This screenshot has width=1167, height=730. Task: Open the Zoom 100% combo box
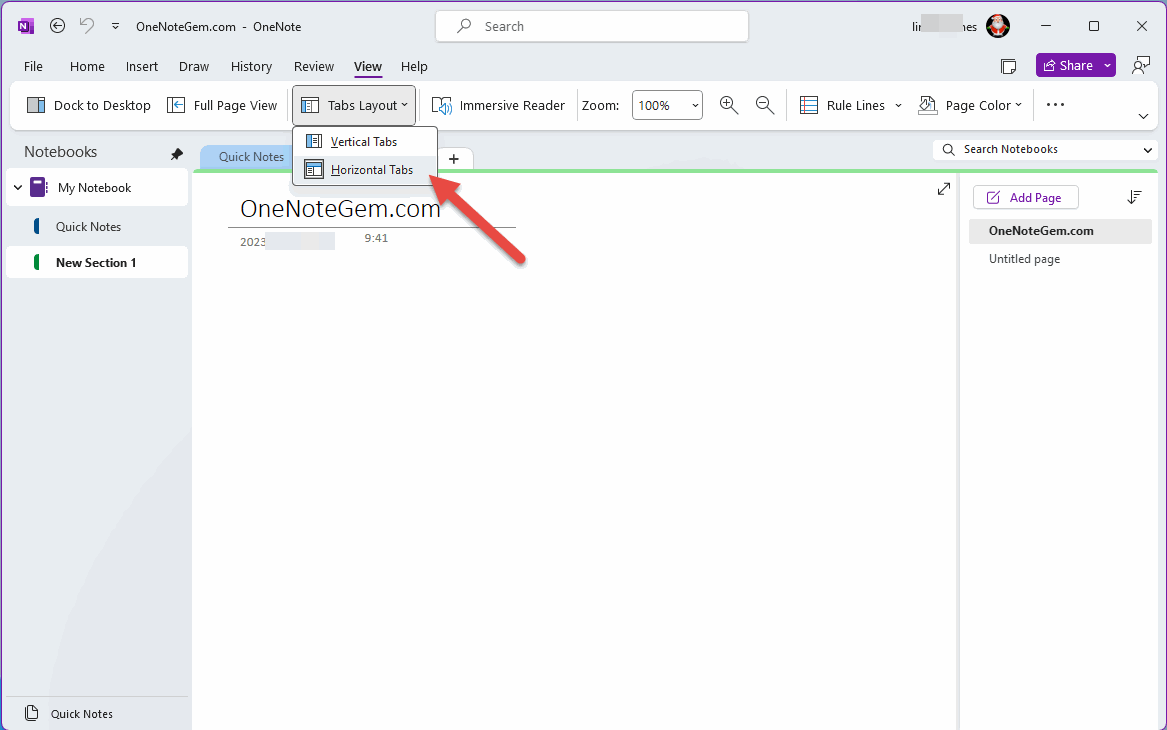point(667,105)
